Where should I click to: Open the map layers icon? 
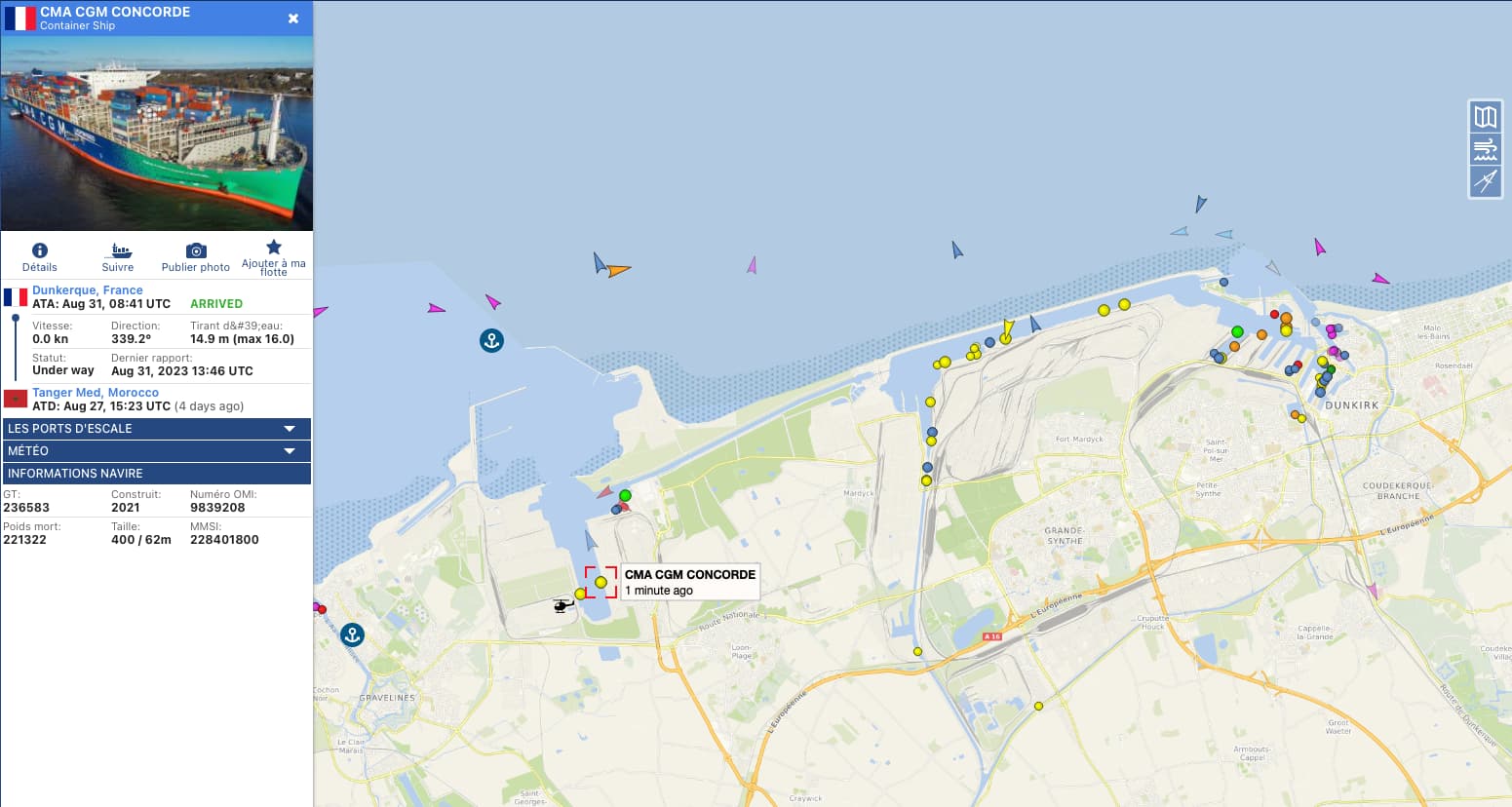coord(1485,117)
